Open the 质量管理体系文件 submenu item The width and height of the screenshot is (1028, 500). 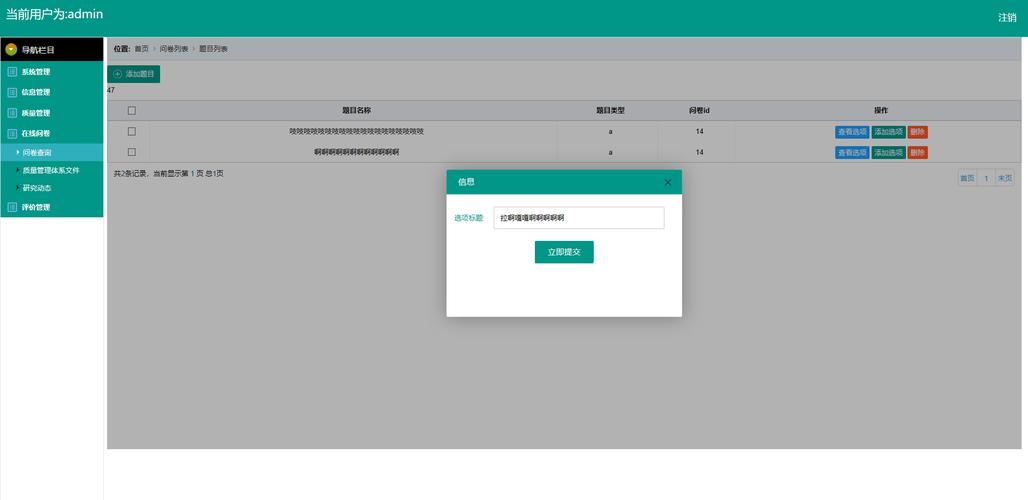point(52,170)
